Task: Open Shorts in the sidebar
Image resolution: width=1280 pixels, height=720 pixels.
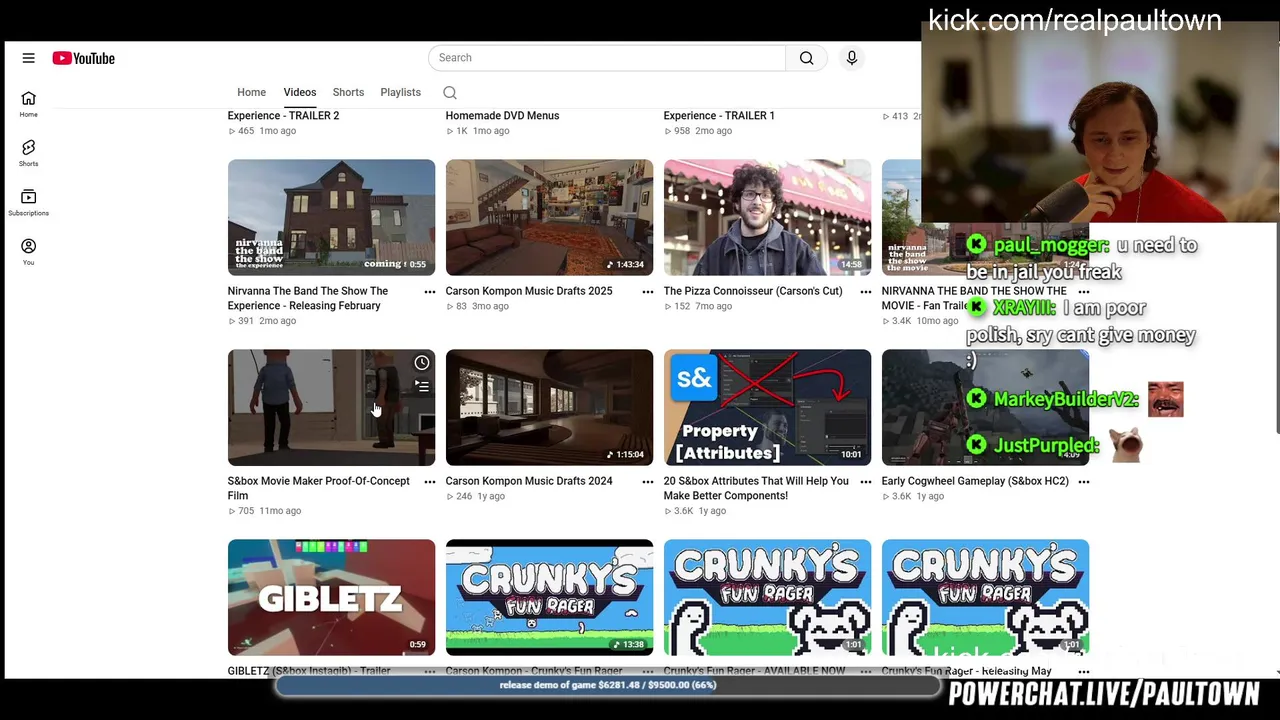Action: (28, 152)
